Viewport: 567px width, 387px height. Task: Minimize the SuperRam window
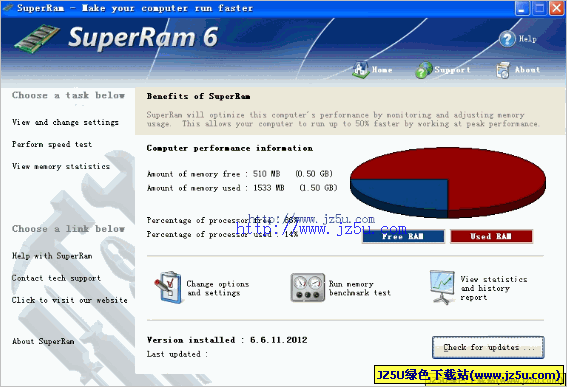pos(522,8)
